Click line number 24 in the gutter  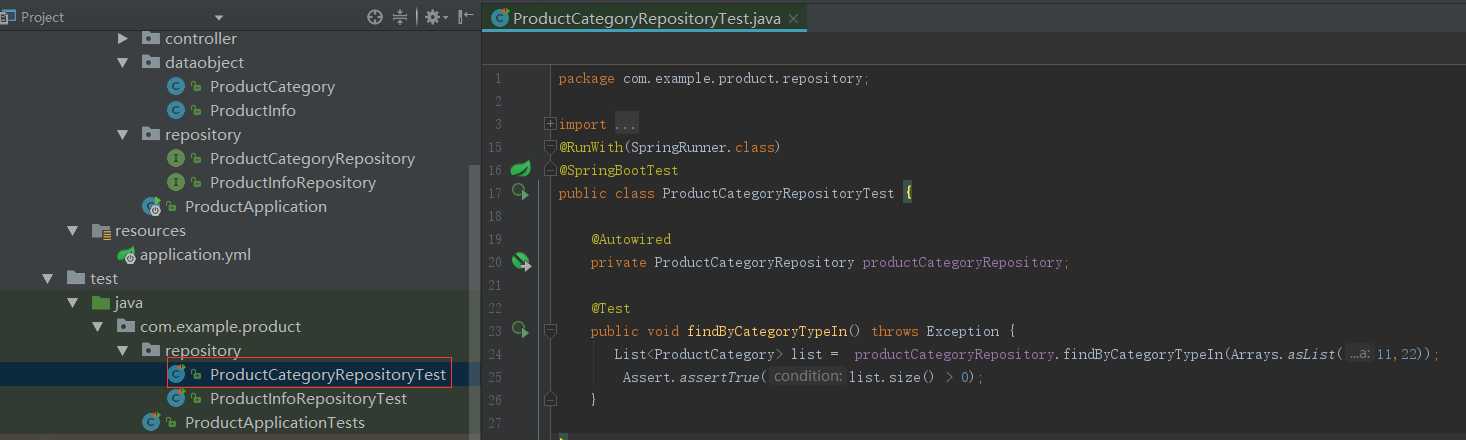(x=494, y=354)
